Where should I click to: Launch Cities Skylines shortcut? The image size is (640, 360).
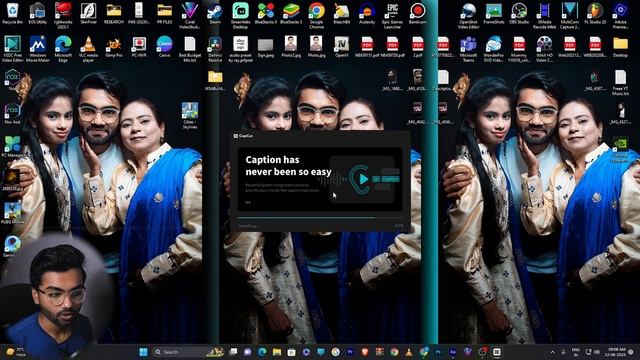click(190, 115)
